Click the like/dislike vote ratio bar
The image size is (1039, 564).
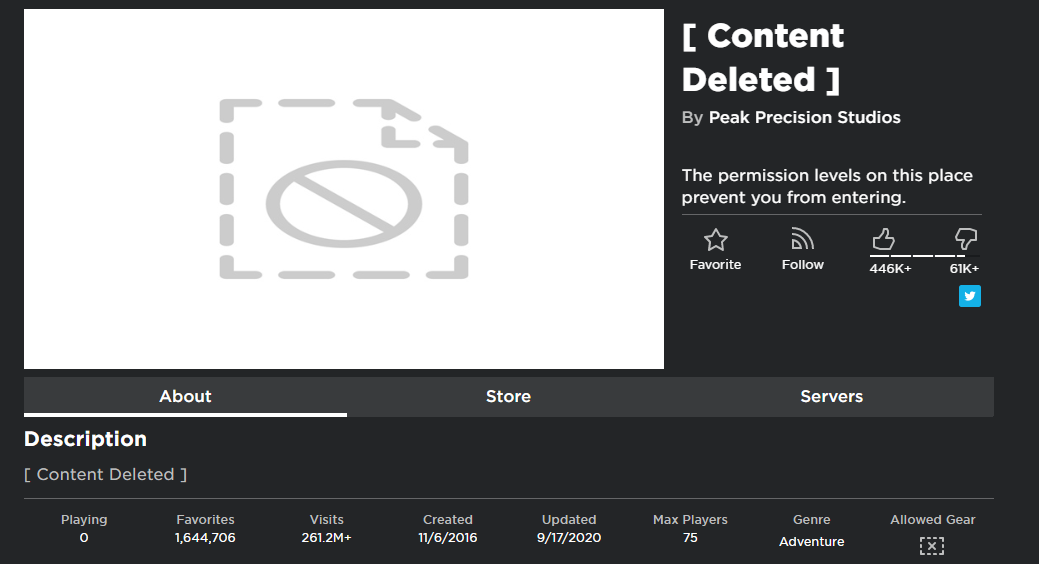tap(924, 256)
